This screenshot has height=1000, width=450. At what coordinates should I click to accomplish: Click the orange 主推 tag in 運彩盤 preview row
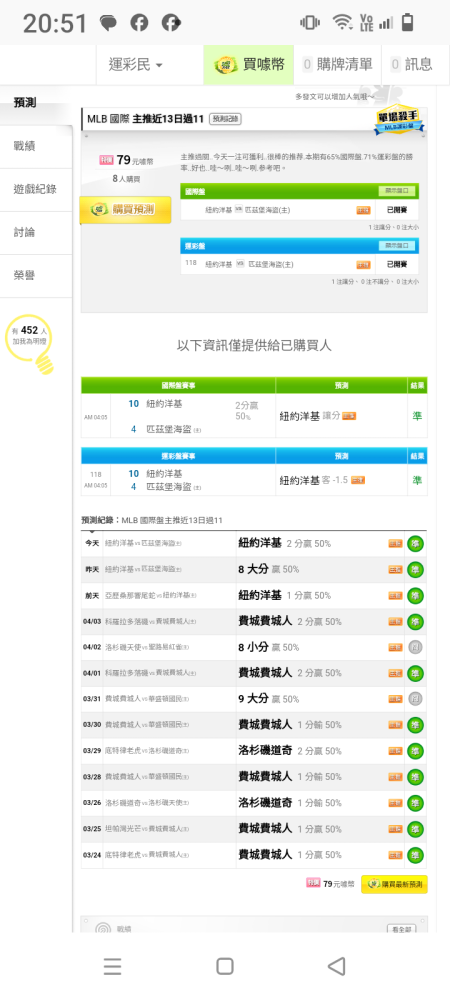(363, 265)
